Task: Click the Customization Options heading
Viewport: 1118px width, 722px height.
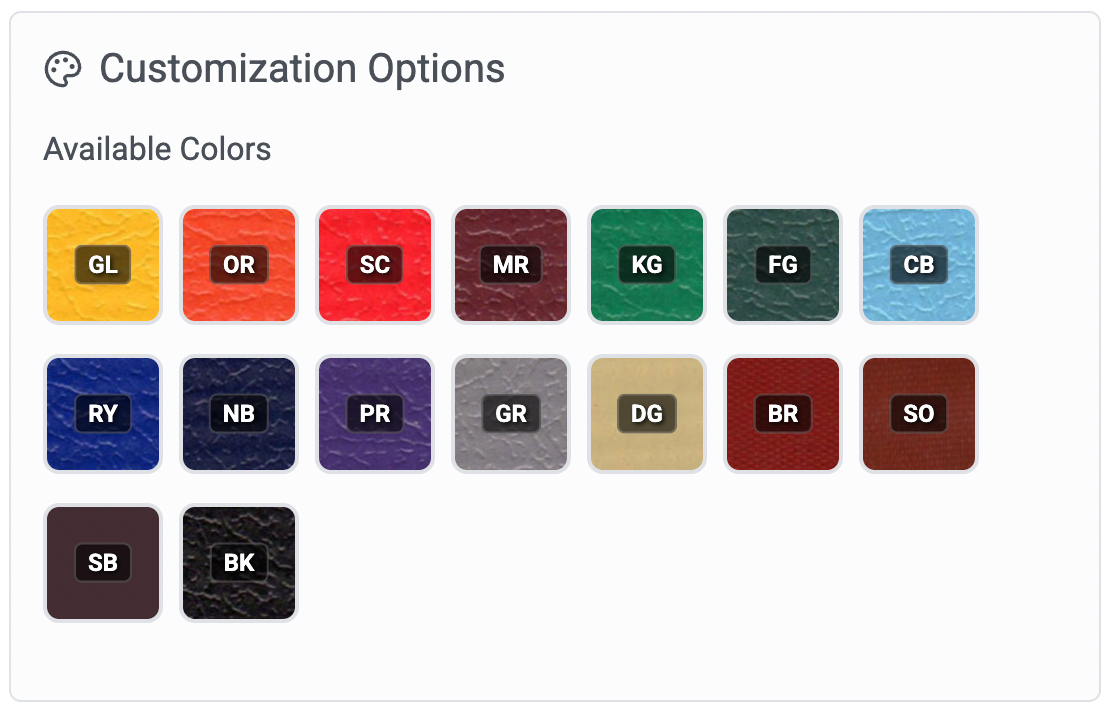Action: point(302,69)
